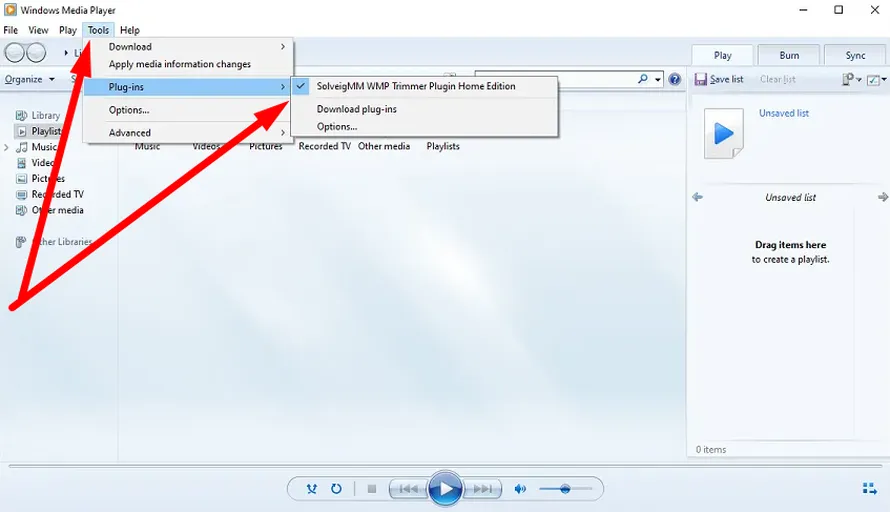This screenshot has height=512, width=890.
Task: Open the list options dropdown icon
Action: pos(852,79)
